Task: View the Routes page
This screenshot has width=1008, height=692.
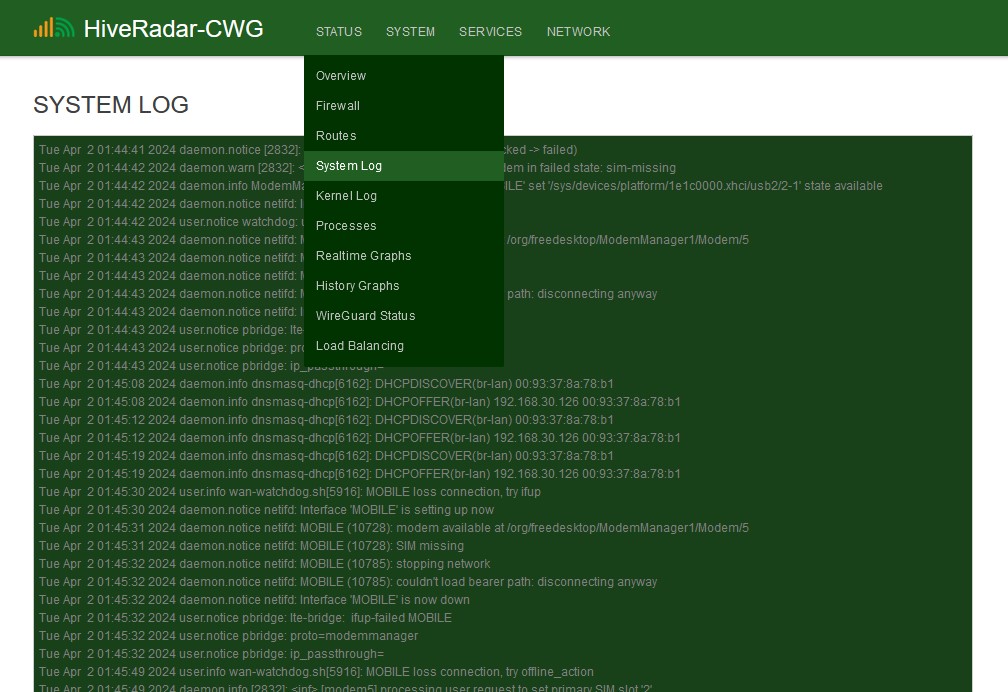Action: click(x=335, y=136)
